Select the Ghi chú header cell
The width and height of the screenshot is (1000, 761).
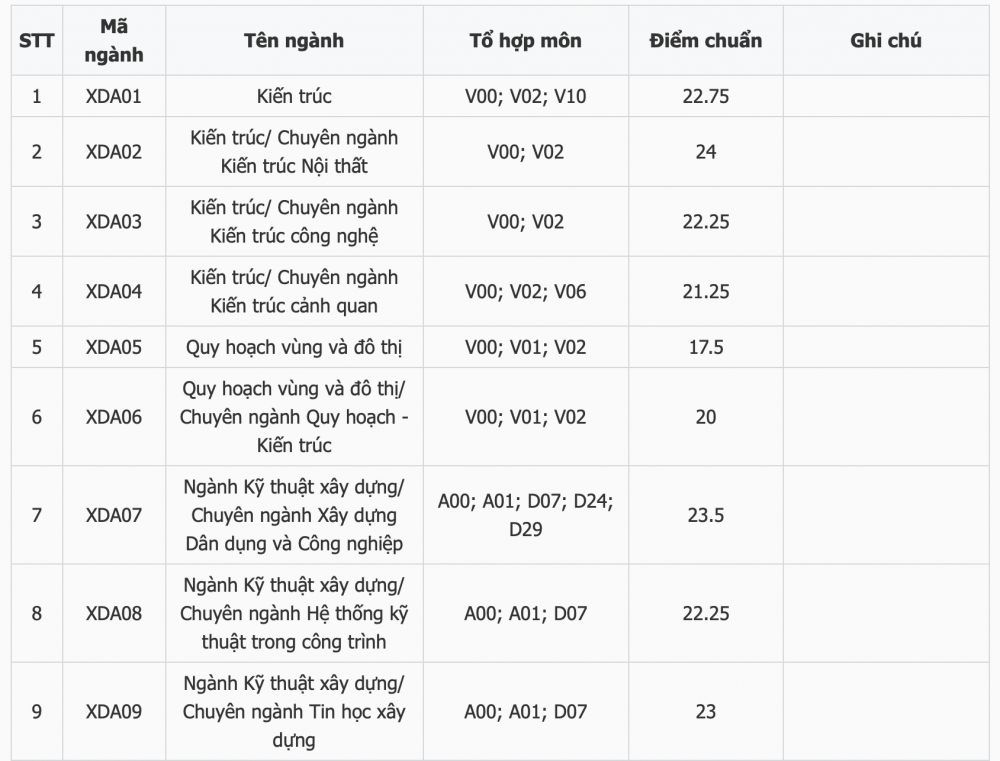click(x=886, y=41)
